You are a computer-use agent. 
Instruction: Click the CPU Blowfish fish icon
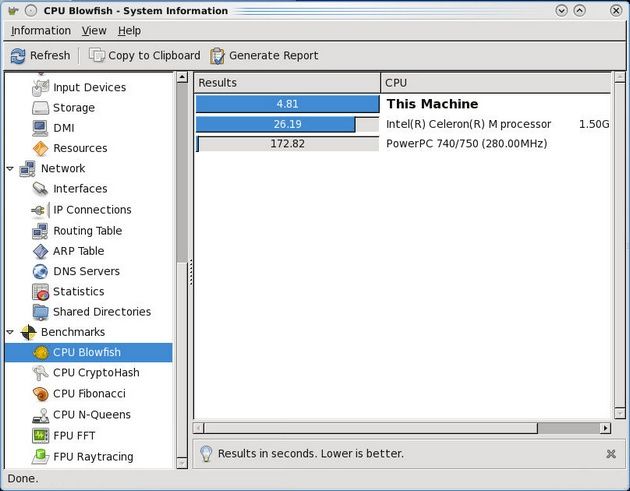point(40,352)
